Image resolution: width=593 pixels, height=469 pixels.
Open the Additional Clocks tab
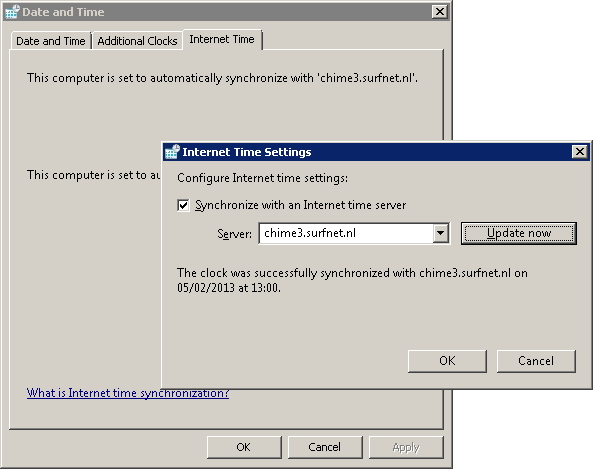pyautogui.click(x=137, y=41)
